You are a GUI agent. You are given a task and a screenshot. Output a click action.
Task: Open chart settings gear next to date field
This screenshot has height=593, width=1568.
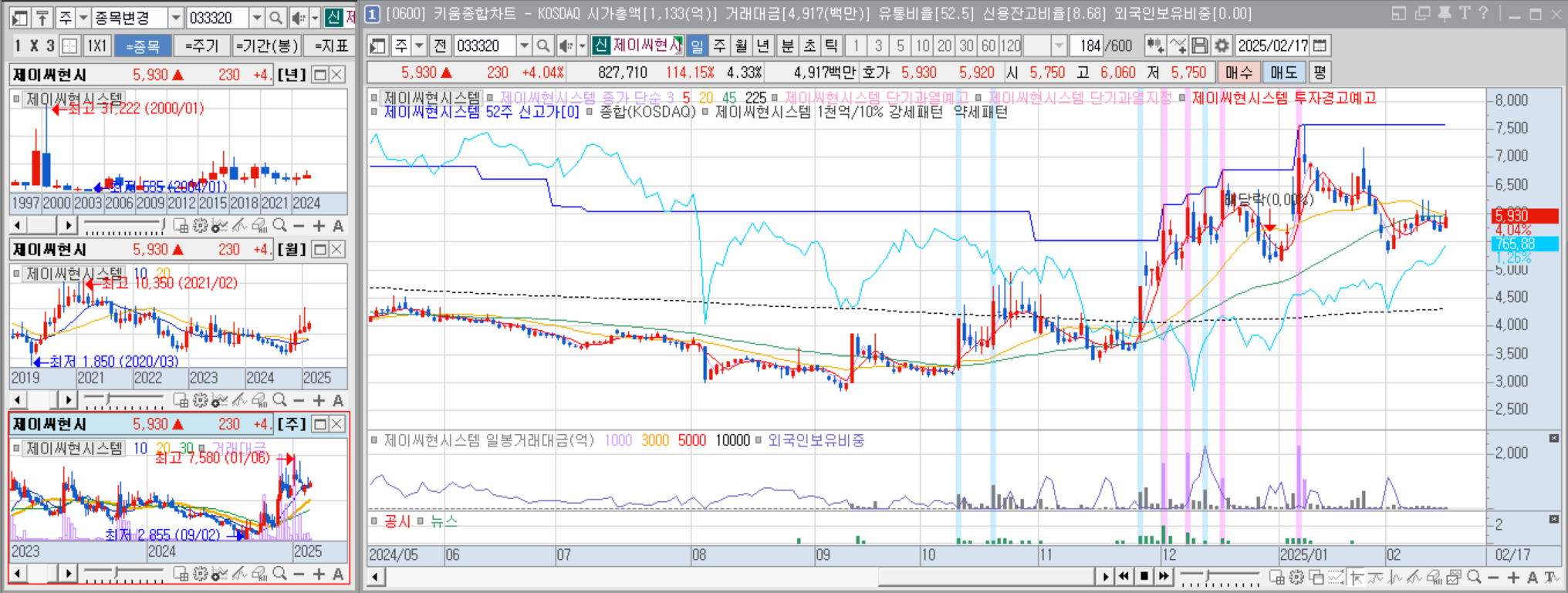coord(1222,45)
